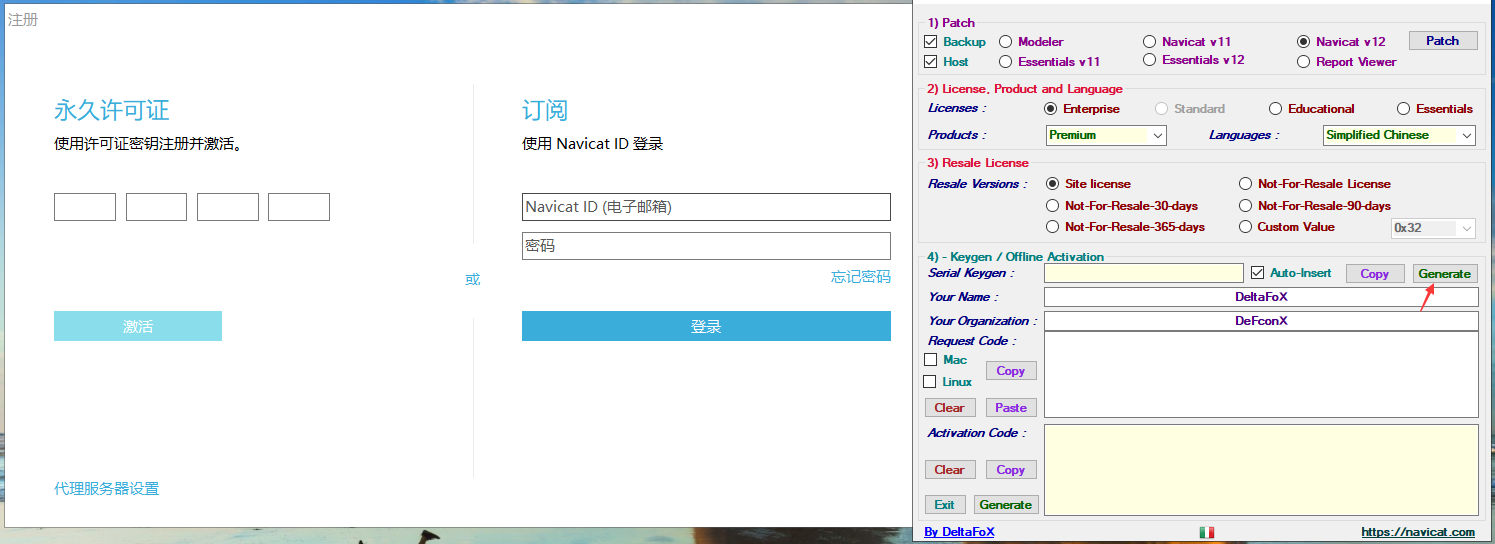Click Copy button under Request Code
This screenshot has width=1495, height=544.
pos(1011,371)
